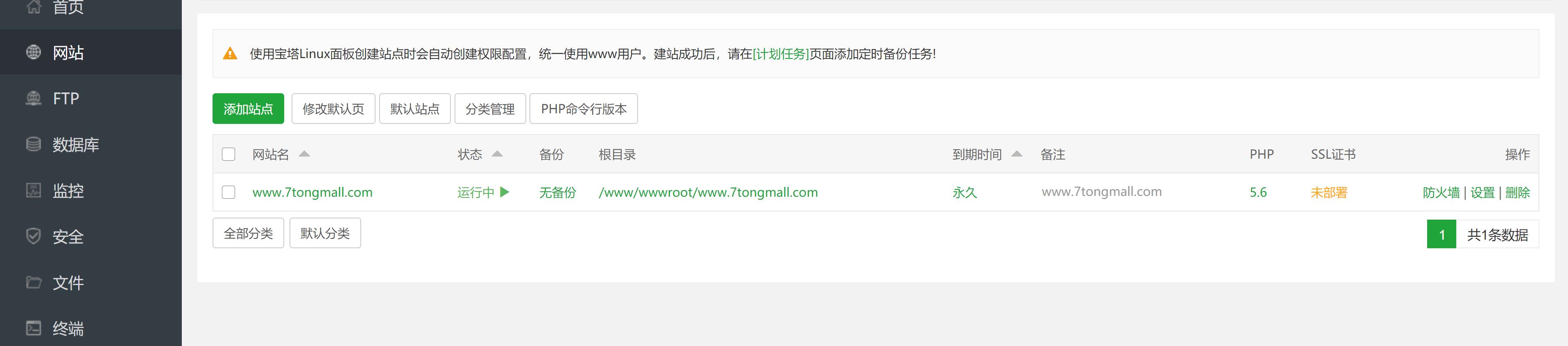The width and height of the screenshot is (1568, 346).
Task: Open 设置 for the website row
Action: point(1482,193)
